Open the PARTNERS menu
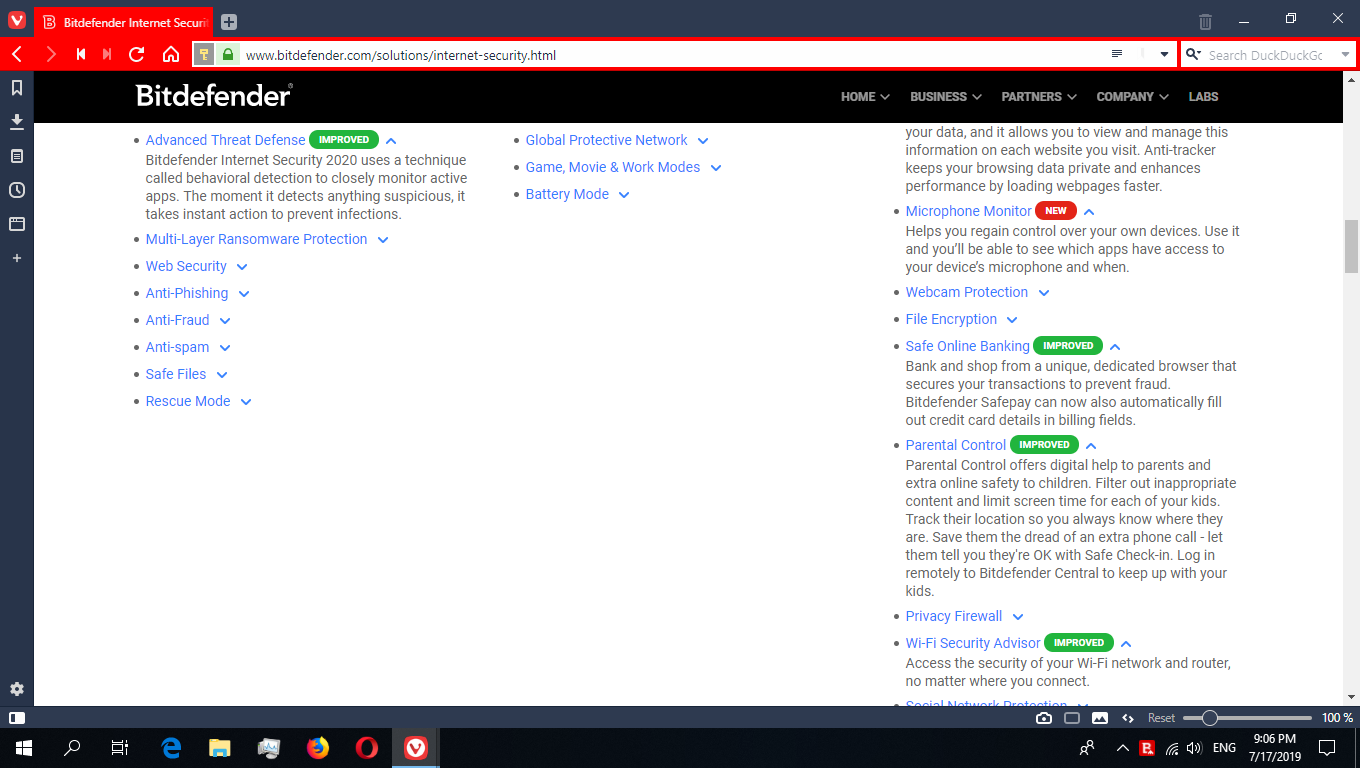 [1039, 97]
